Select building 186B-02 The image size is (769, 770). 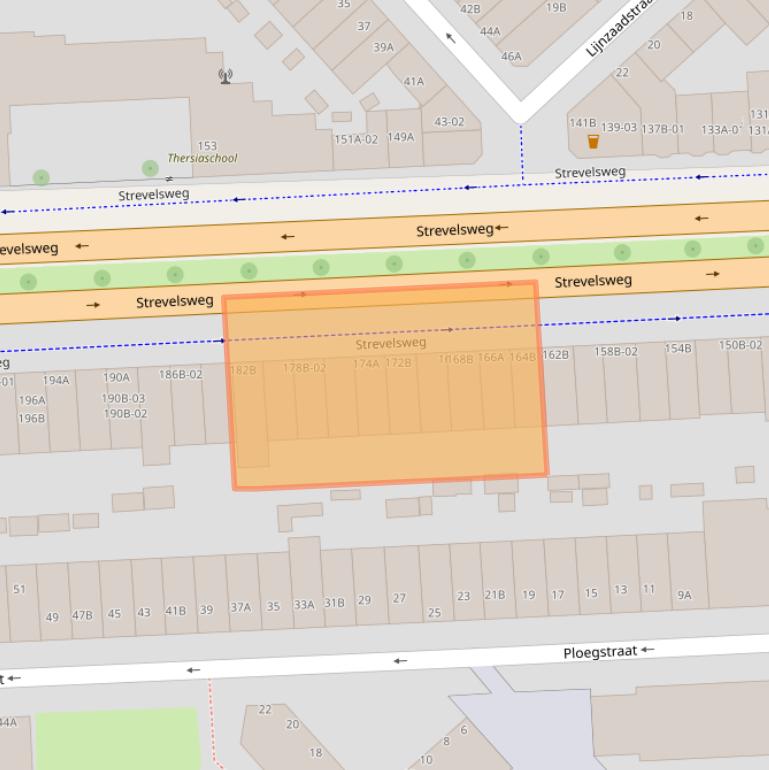click(180, 375)
